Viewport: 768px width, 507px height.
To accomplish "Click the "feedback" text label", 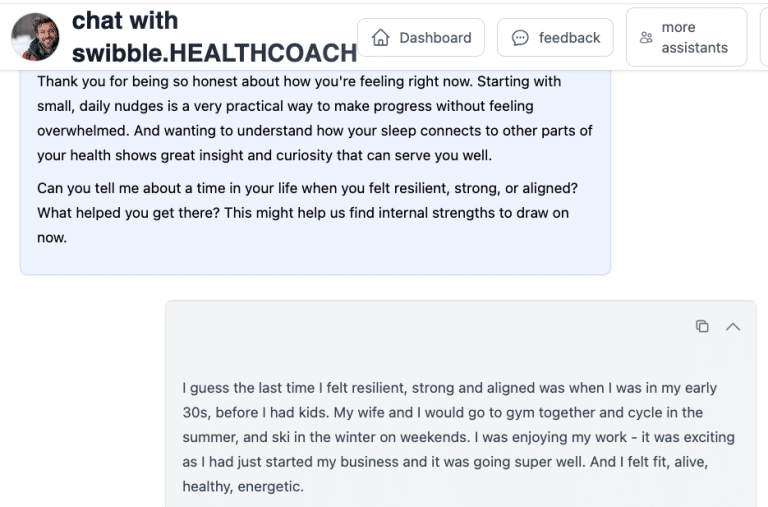I will pyautogui.click(x=569, y=38).
